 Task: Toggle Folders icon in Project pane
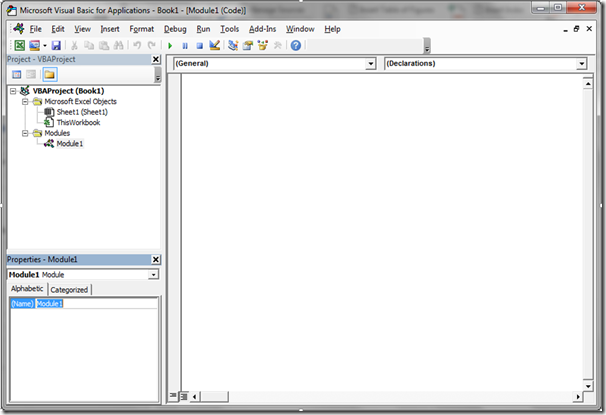pos(49,75)
